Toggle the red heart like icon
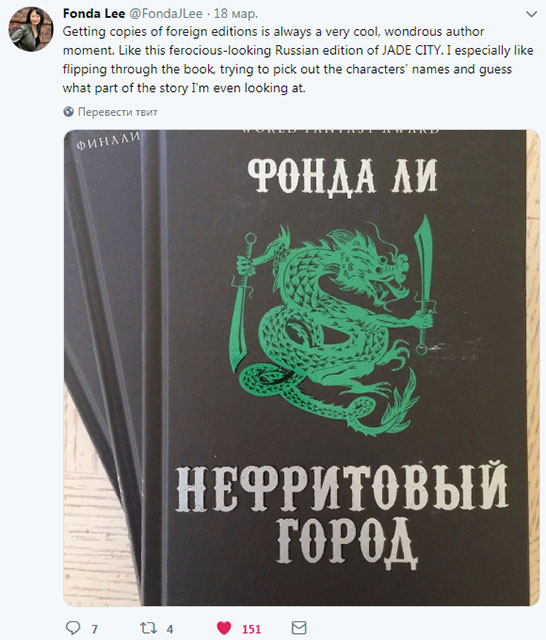The width and height of the screenshot is (546, 640). [x=224, y=628]
